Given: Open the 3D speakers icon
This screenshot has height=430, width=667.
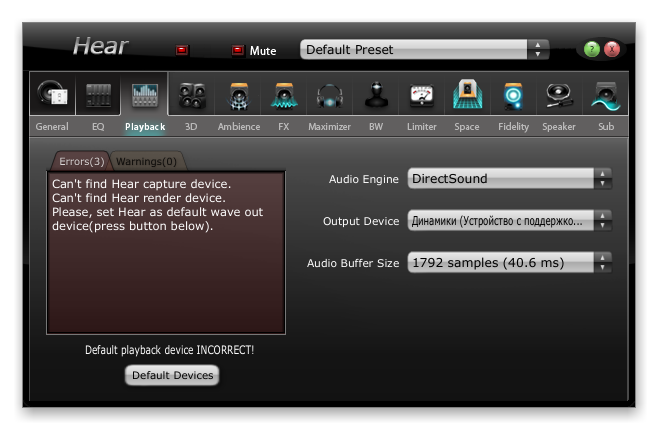Looking at the screenshot, I should [x=191, y=94].
